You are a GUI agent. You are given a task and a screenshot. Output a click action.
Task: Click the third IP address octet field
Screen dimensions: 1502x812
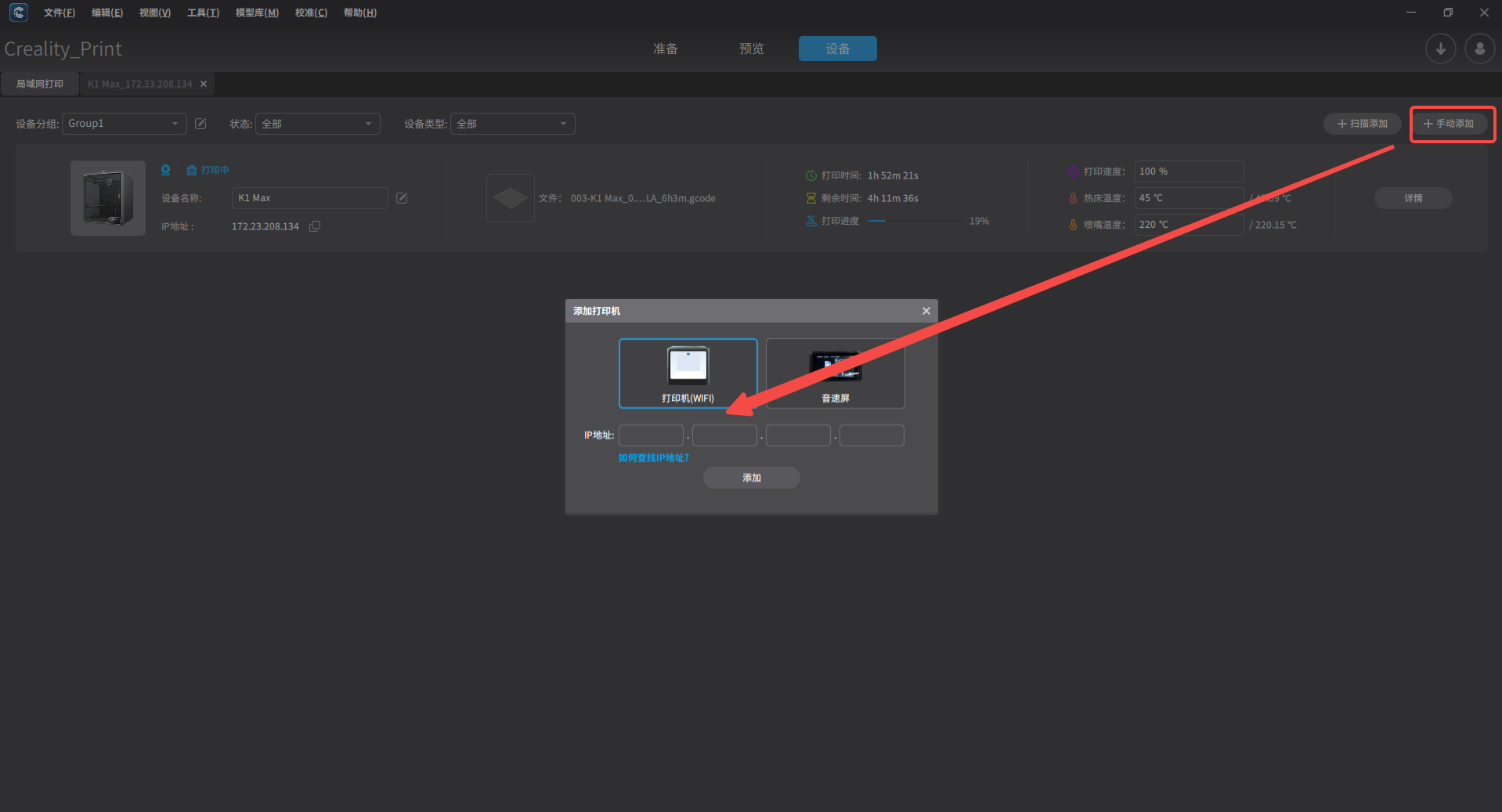tap(799, 435)
